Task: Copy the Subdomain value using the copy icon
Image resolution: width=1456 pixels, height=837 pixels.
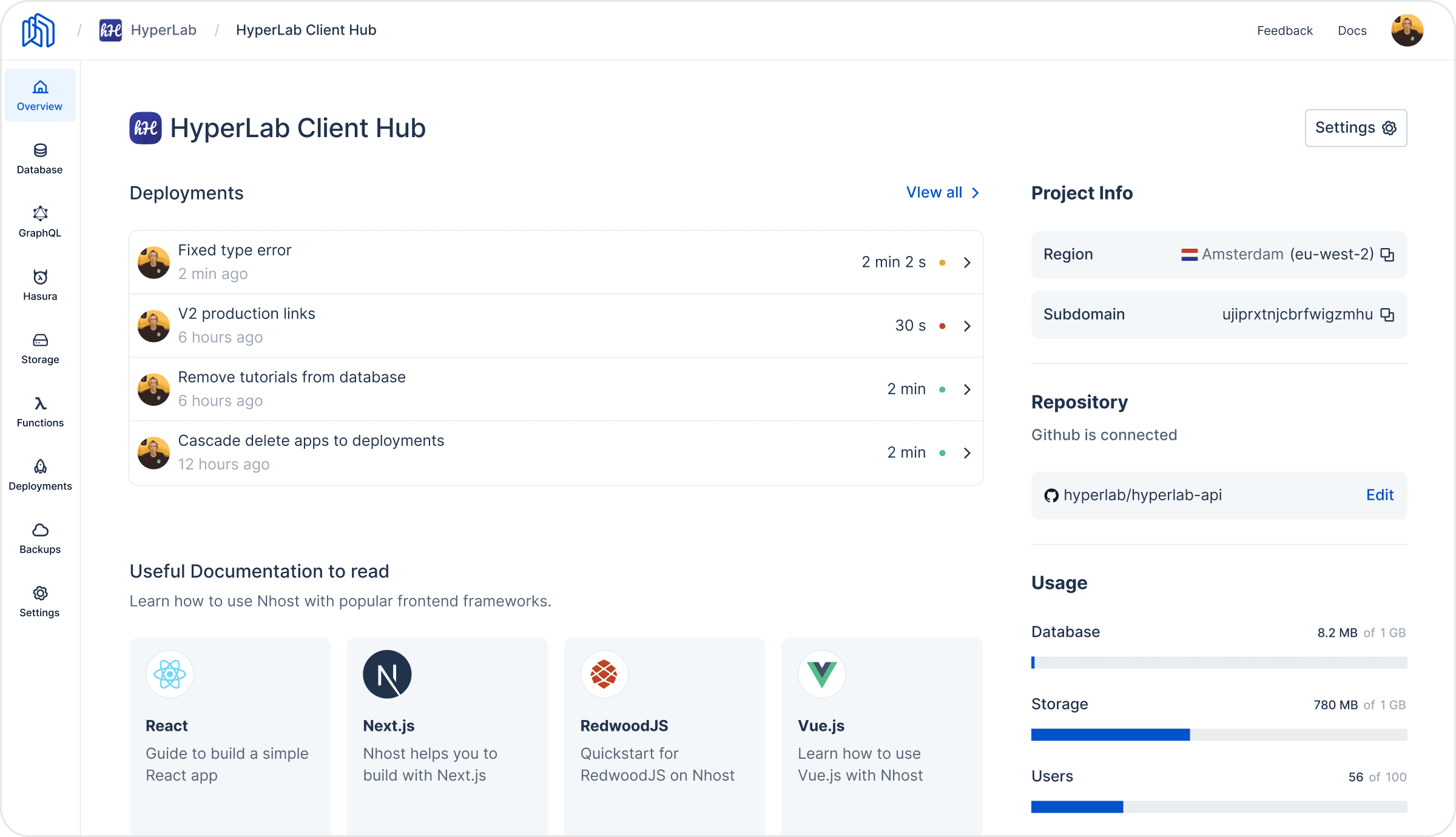Action: coord(1387,315)
